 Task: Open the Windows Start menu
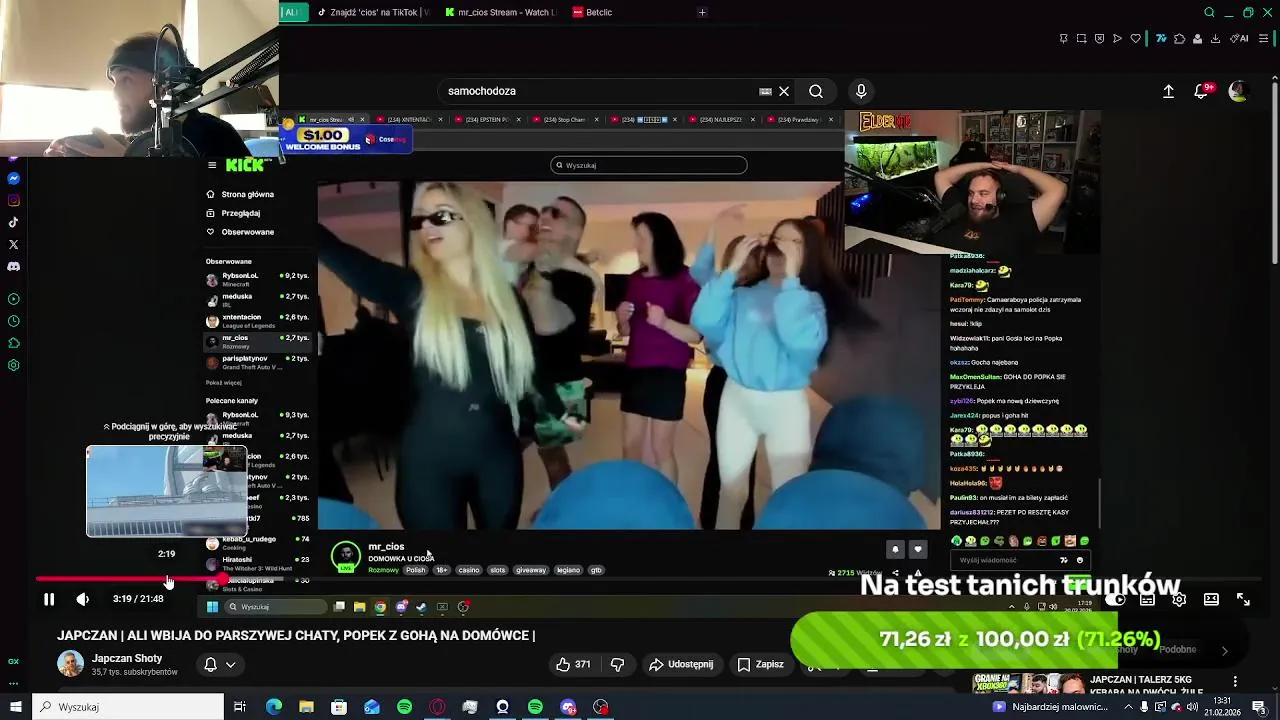pyautogui.click(x=15, y=707)
